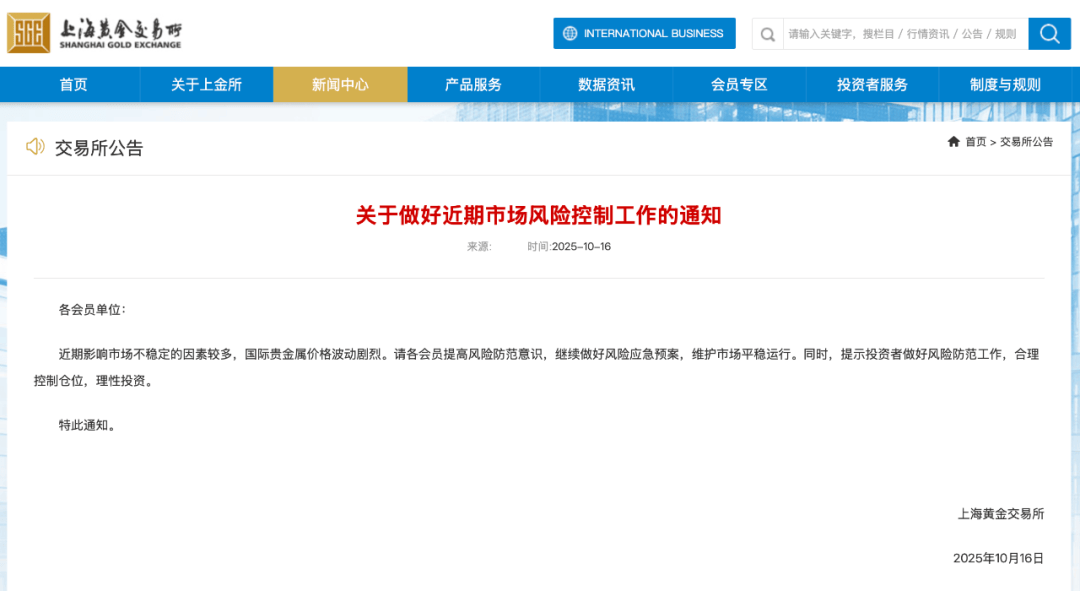Screen dimensions: 1080x591
Task: Click the gold SGE logo icon
Action: [x=28, y=33]
